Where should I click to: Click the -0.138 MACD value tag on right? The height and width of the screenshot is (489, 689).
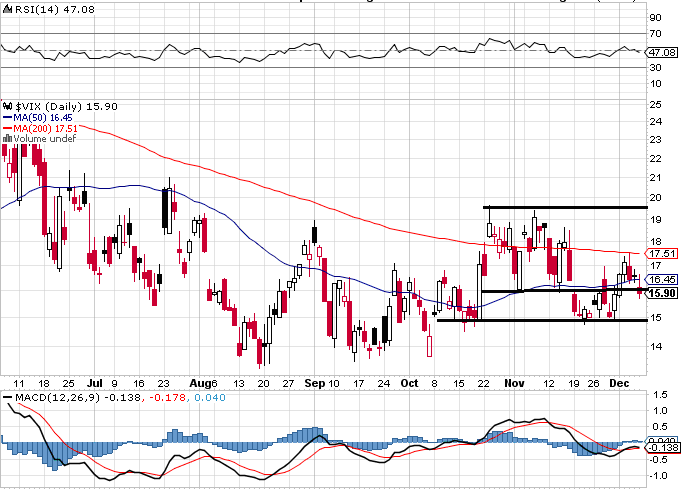click(x=662, y=448)
